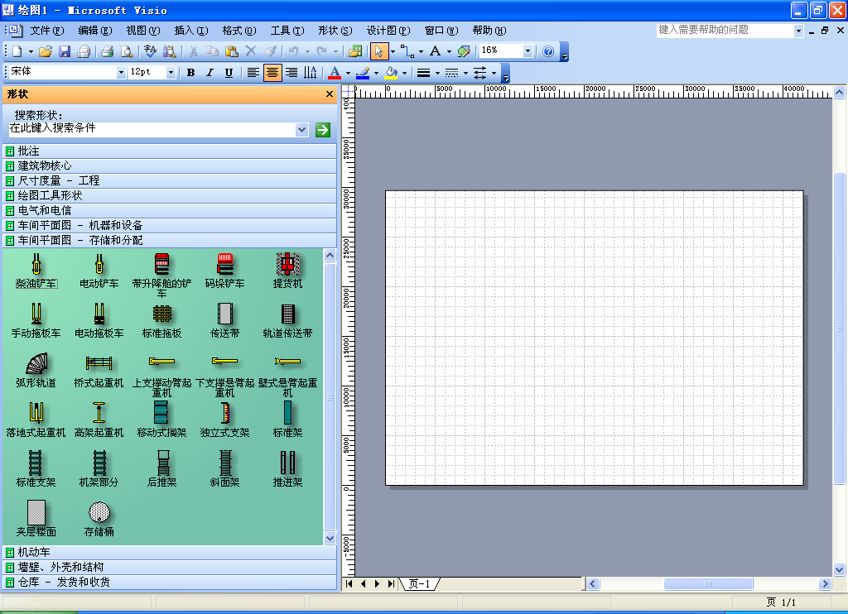
Task: Click the Open folder toolbar icon
Action: (45, 51)
